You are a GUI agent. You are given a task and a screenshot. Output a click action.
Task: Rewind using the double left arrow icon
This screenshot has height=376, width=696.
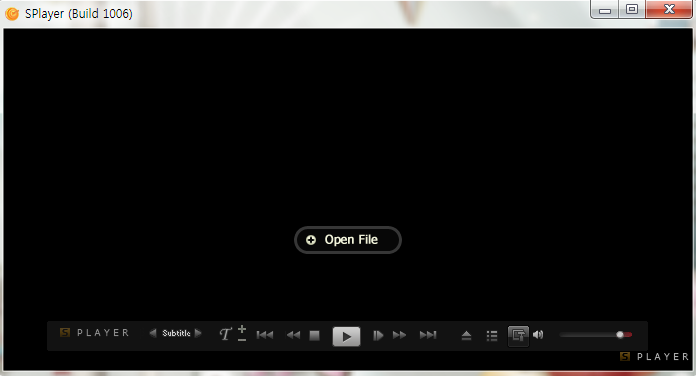(x=293, y=335)
